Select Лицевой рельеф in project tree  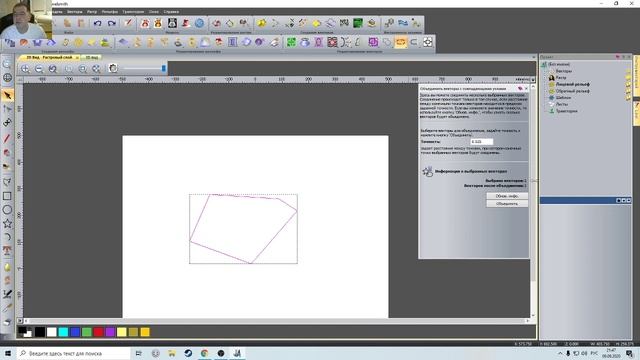pyautogui.click(x=573, y=84)
